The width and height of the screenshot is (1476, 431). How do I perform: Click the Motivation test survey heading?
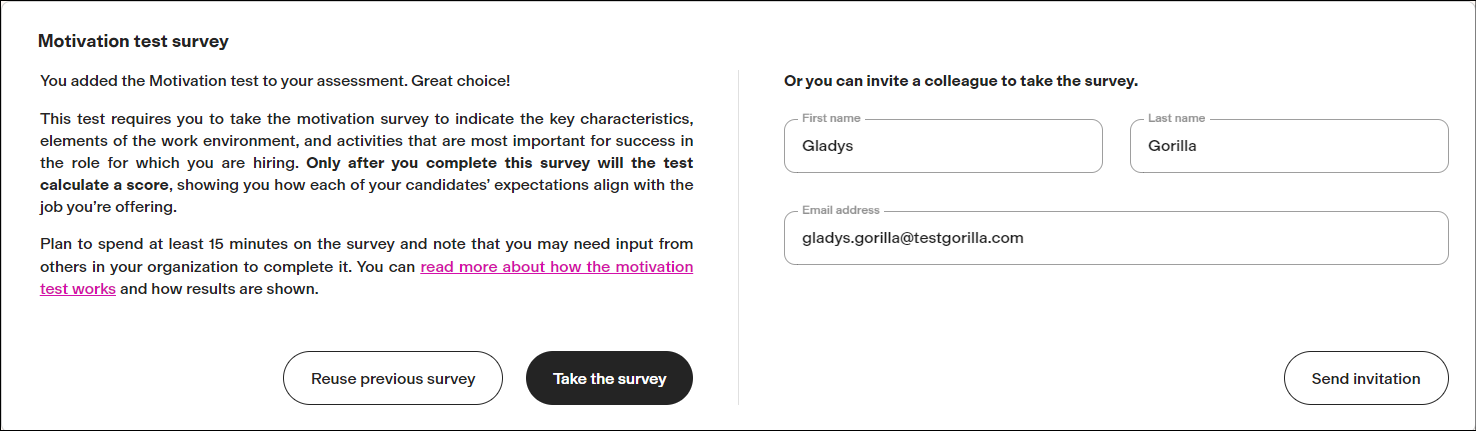pyautogui.click(x=133, y=41)
